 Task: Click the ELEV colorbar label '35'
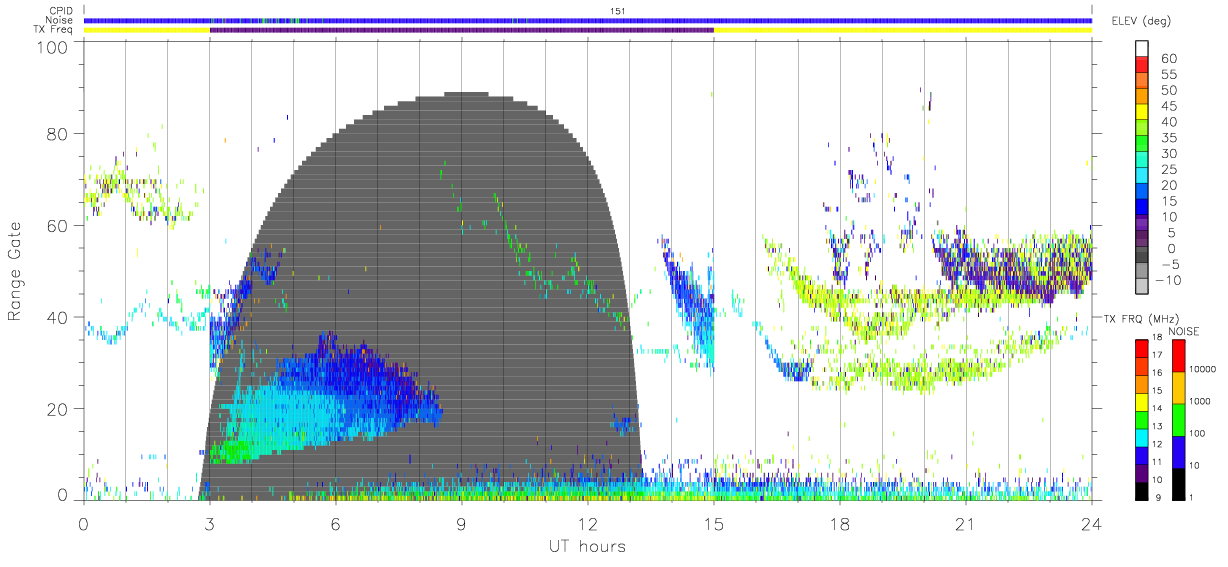(x=1169, y=138)
